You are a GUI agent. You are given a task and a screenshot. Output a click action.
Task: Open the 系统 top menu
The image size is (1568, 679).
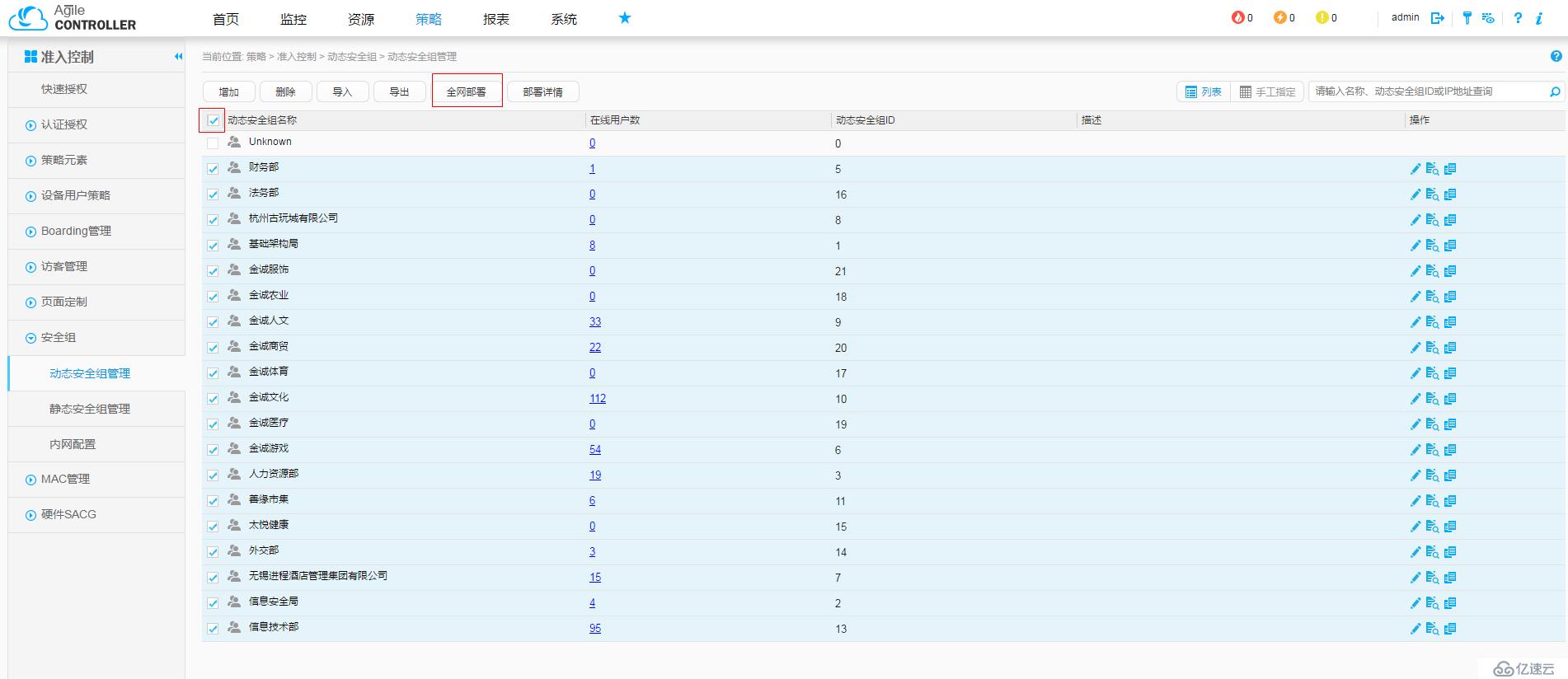(564, 19)
